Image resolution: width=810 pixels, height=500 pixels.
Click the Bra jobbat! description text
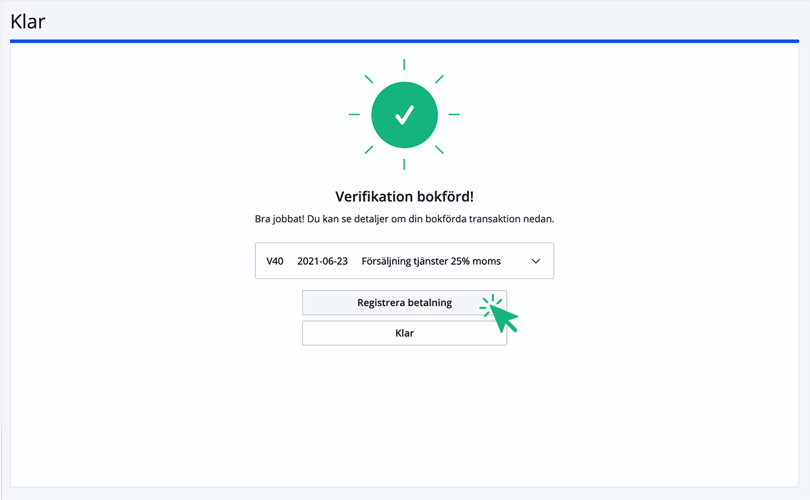404,219
